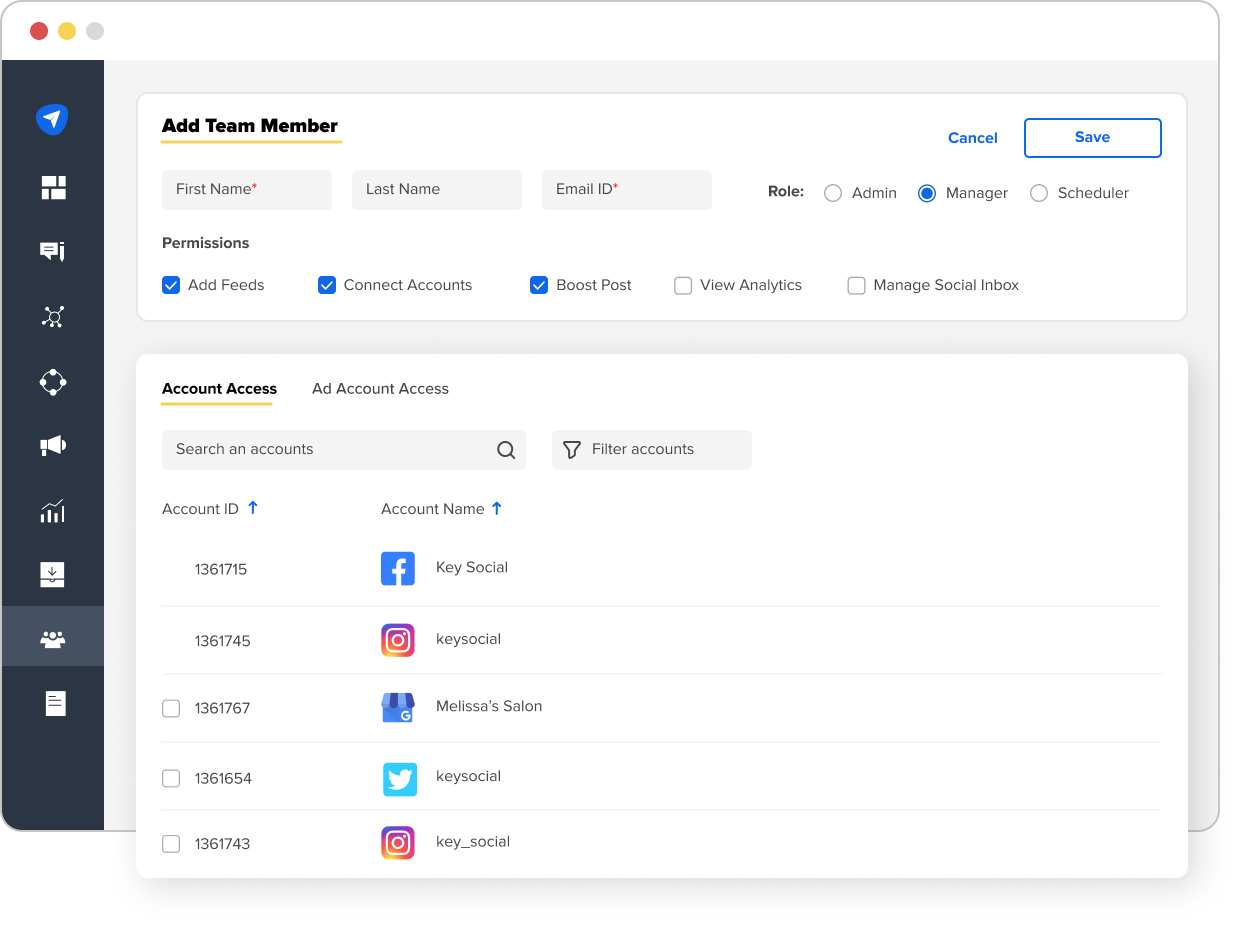
Task: Click the download inbox sidebar icon
Action: (53, 574)
